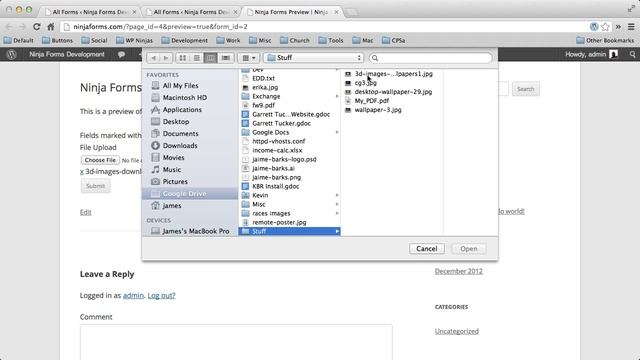Click the WordPress extension icon in address bar
Screen dimensions: 640x360
click(594, 27)
